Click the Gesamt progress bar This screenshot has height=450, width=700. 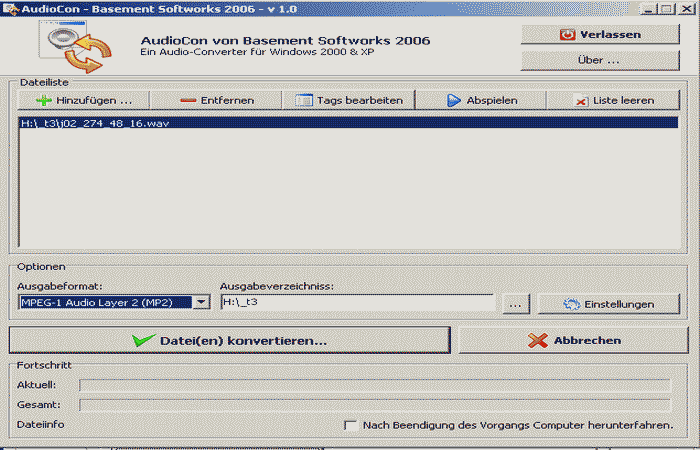coord(374,405)
